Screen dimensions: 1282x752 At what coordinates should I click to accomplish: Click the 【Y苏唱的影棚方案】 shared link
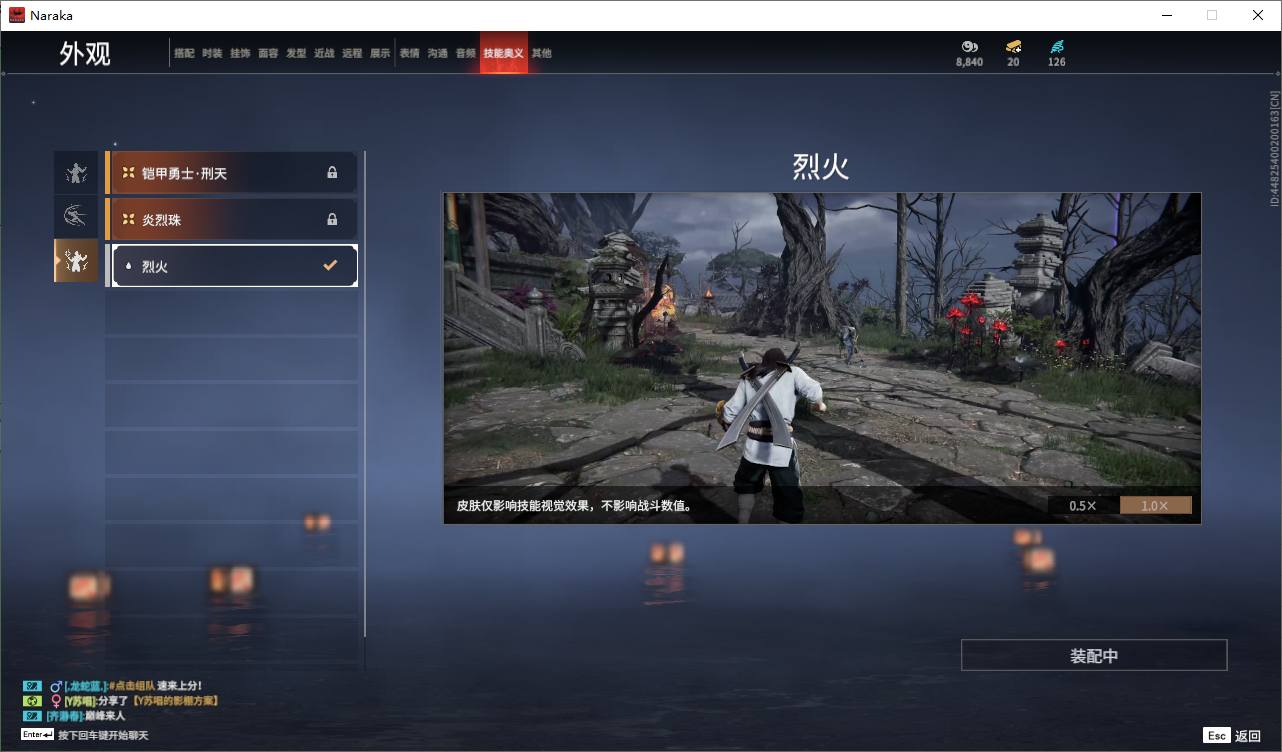pos(175,701)
